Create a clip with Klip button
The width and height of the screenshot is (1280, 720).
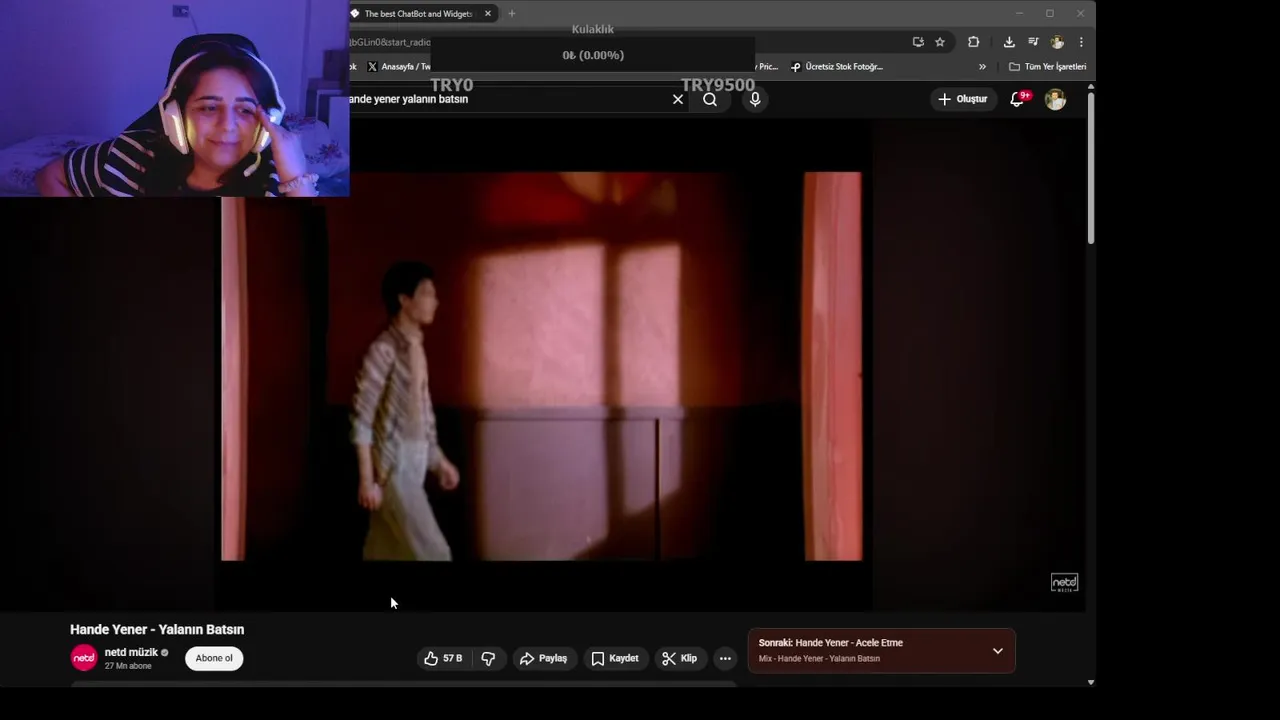(x=679, y=658)
